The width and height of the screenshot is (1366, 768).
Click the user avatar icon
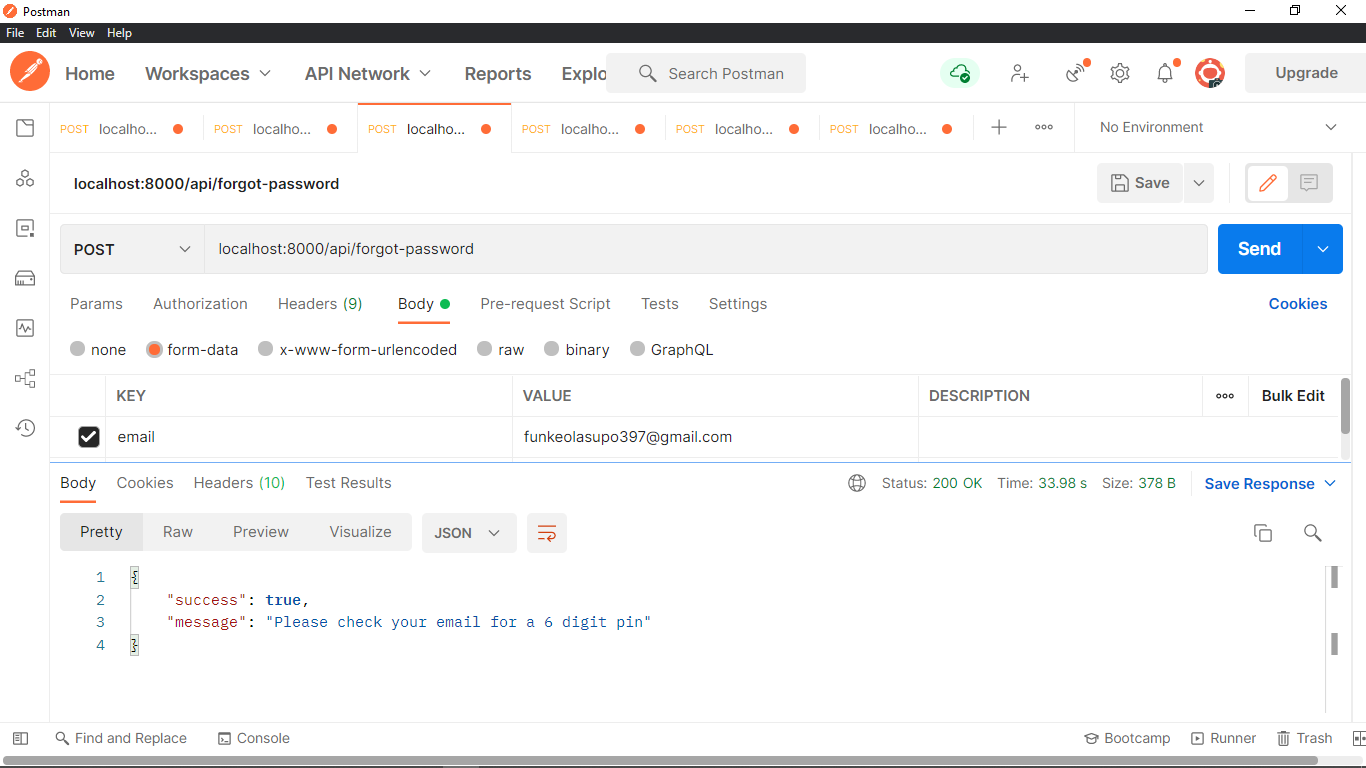(1210, 73)
